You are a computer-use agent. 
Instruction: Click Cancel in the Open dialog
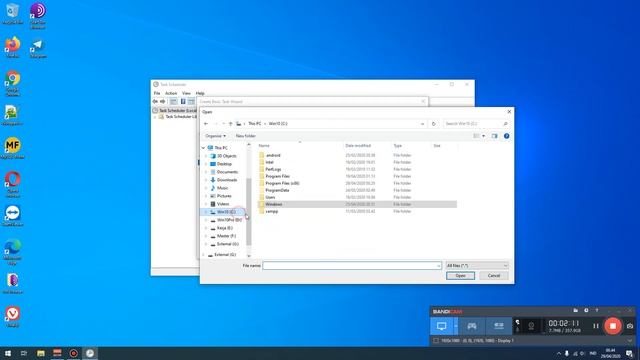[x=494, y=276]
